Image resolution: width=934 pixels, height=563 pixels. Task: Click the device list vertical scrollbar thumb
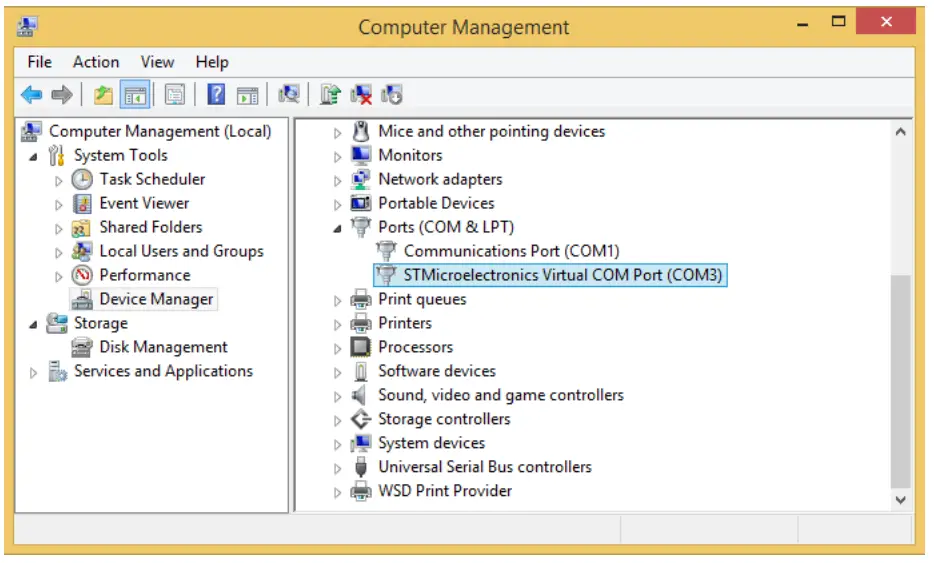click(x=900, y=380)
